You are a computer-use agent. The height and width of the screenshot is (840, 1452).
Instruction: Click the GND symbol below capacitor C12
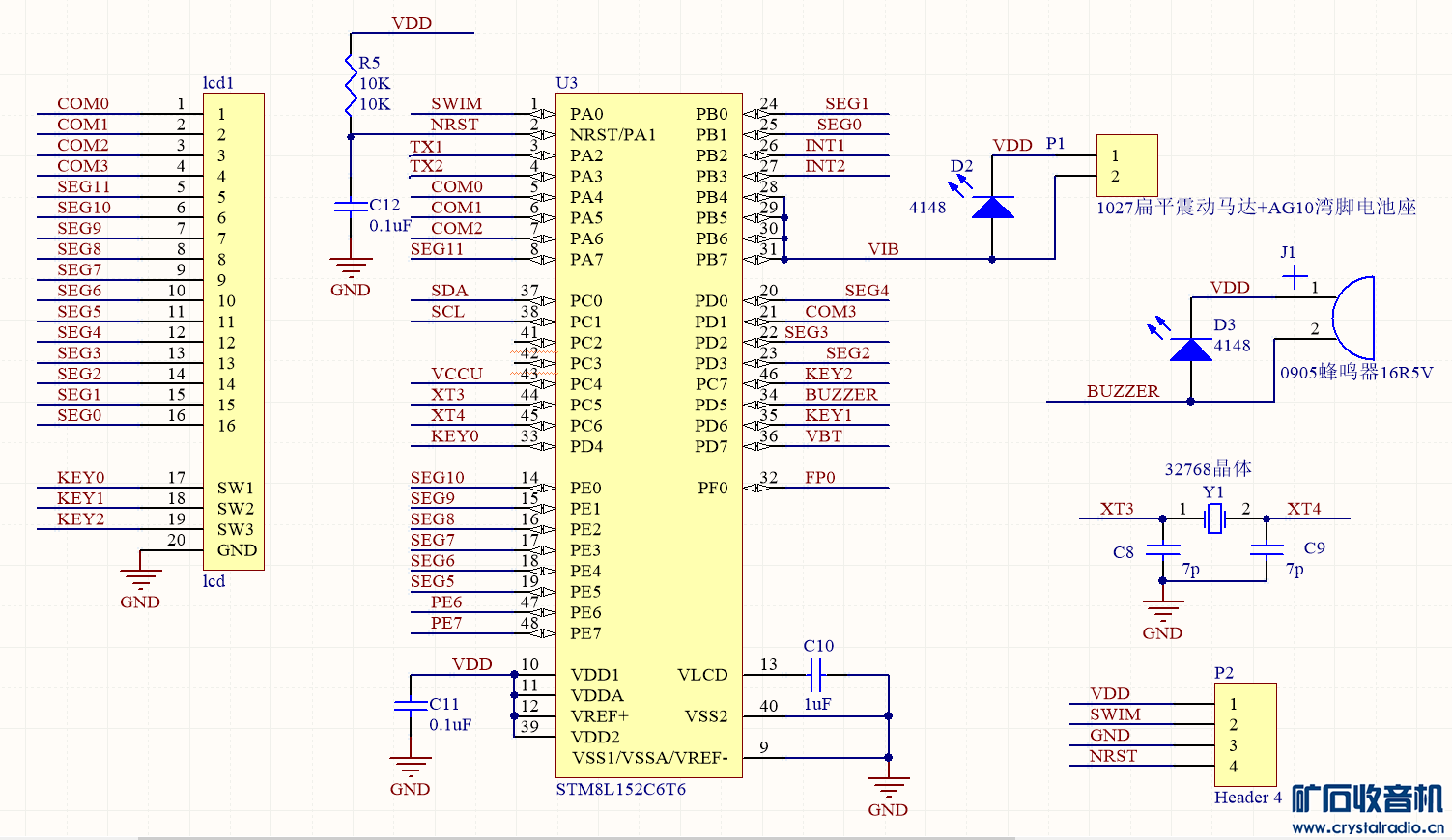[x=350, y=267]
